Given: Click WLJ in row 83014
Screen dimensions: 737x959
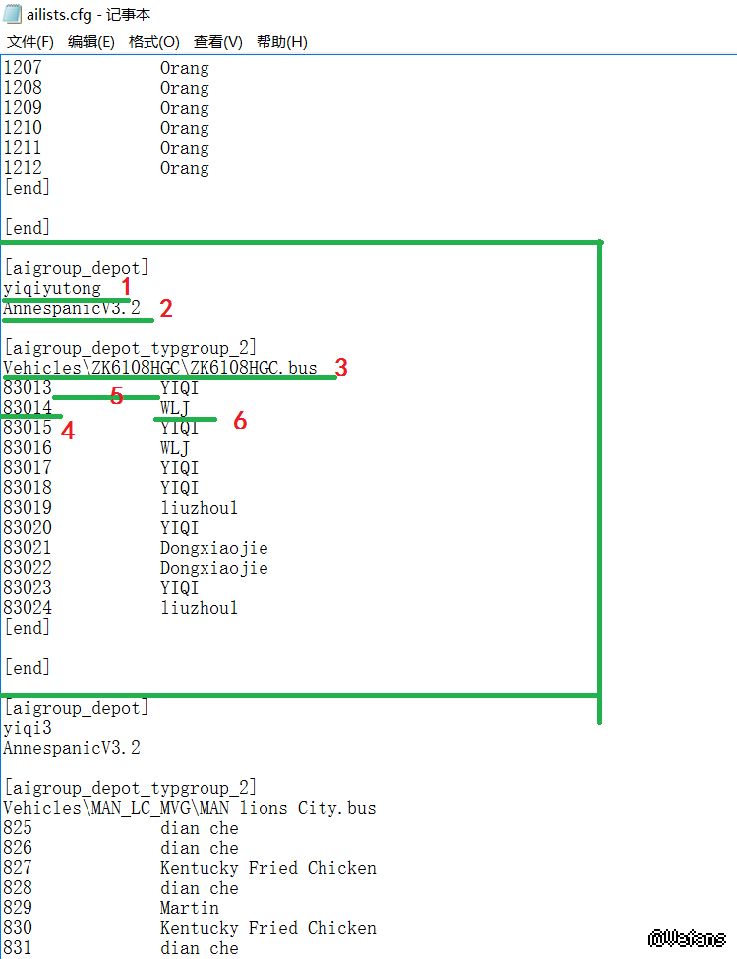Looking at the screenshot, I should pyautogui.click(x=174, y=408).
